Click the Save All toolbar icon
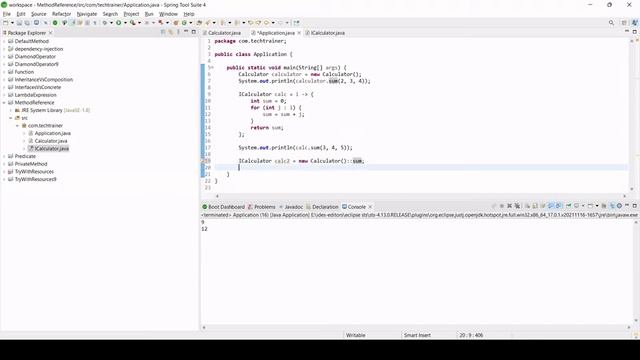The image size is (640, 360). pos(27,23)
